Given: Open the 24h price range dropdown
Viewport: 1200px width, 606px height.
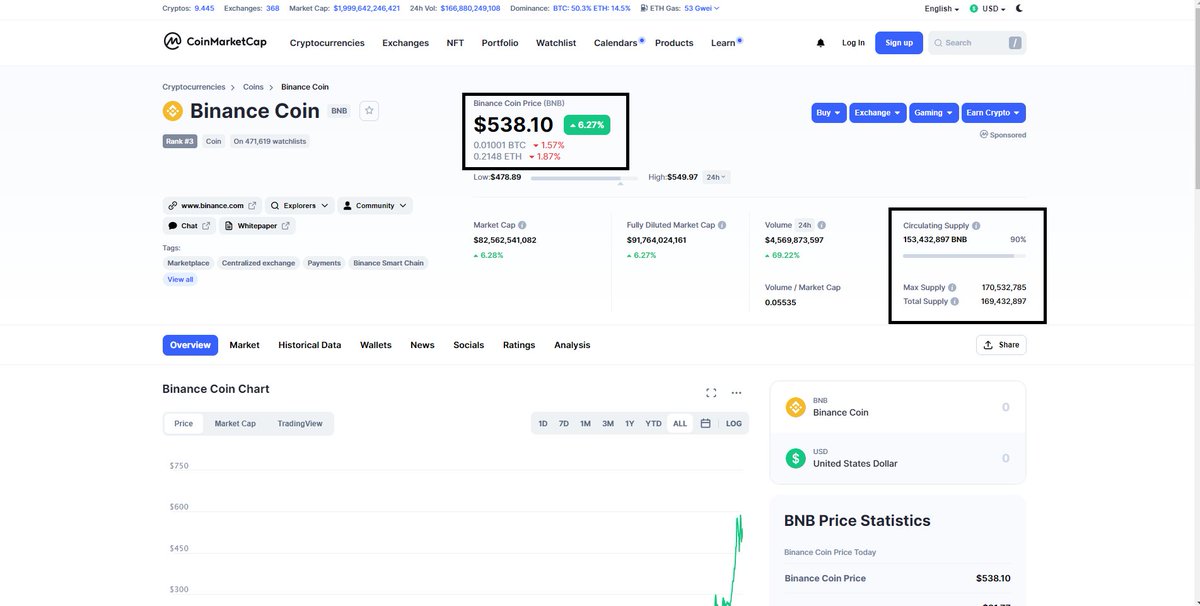Looking at the screenshot, I should pos(716,177).
